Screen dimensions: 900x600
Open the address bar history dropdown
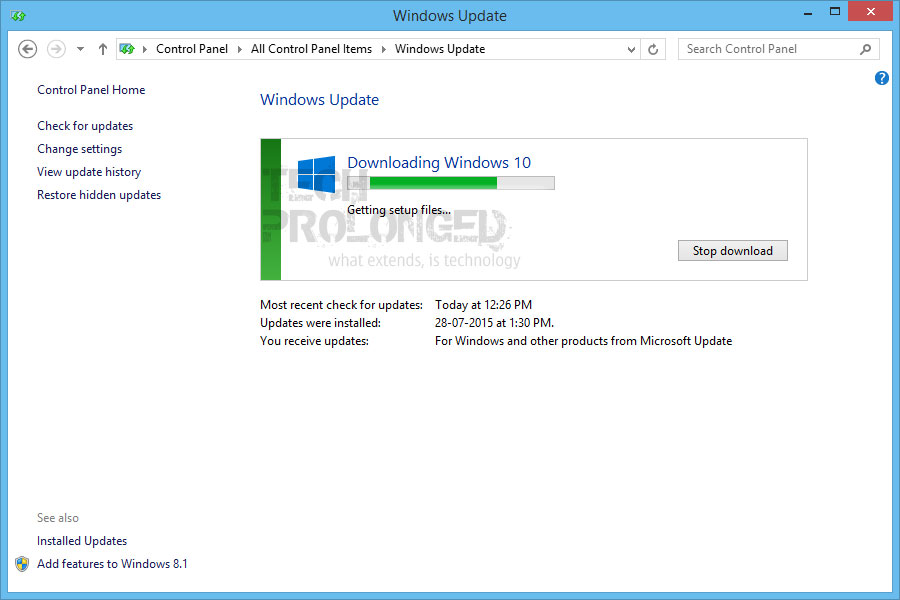pyautogui.click(x=631, y=49)
